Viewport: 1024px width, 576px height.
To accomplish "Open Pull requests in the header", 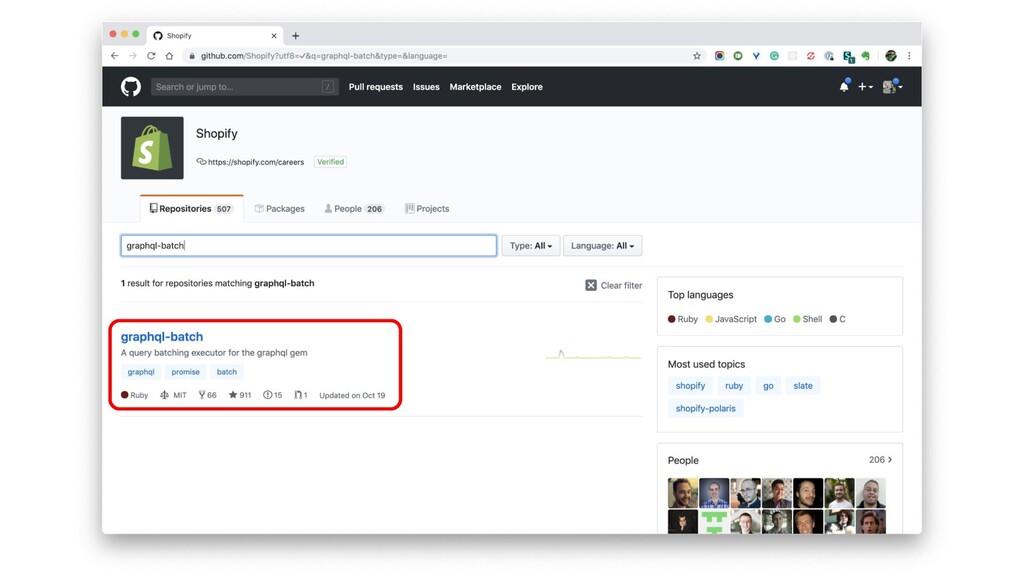I will (x=376, y=87).
